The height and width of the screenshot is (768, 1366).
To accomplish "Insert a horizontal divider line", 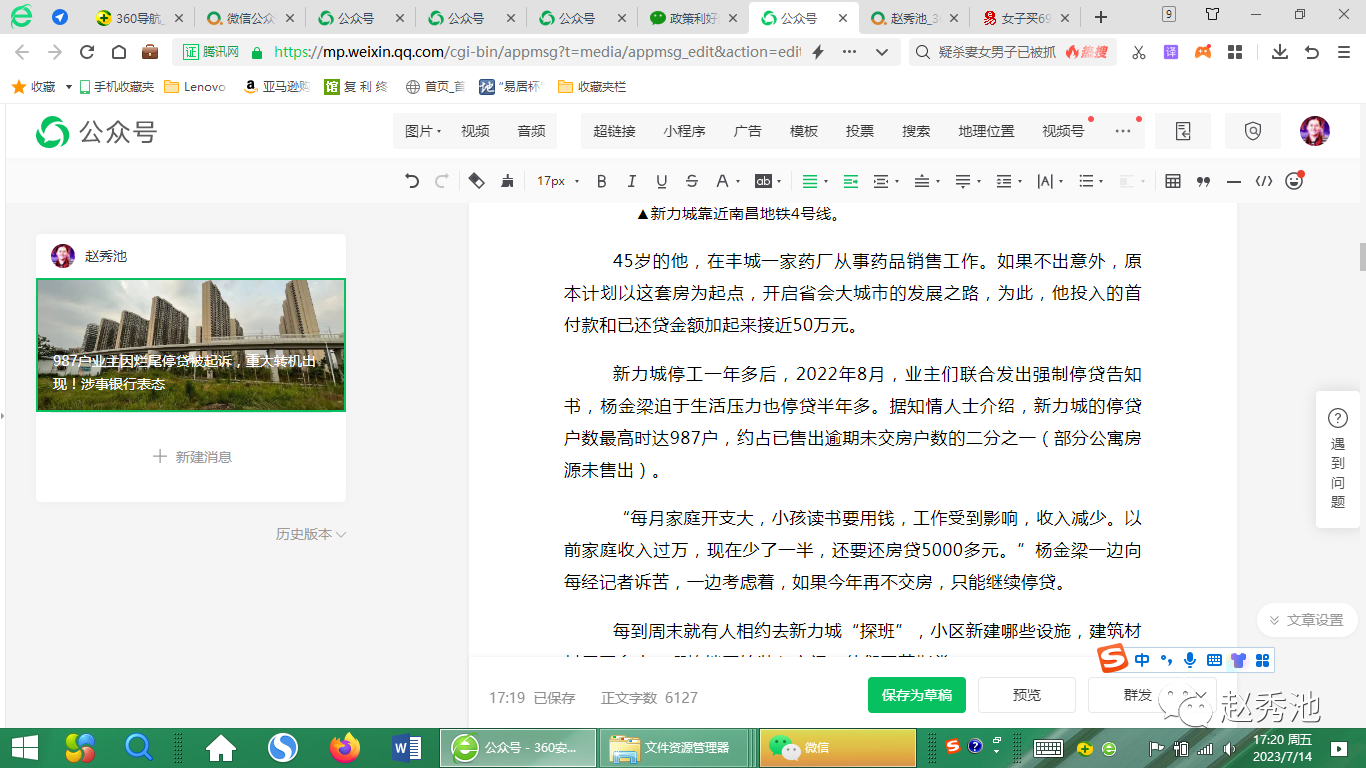I will coord(1233,181).
